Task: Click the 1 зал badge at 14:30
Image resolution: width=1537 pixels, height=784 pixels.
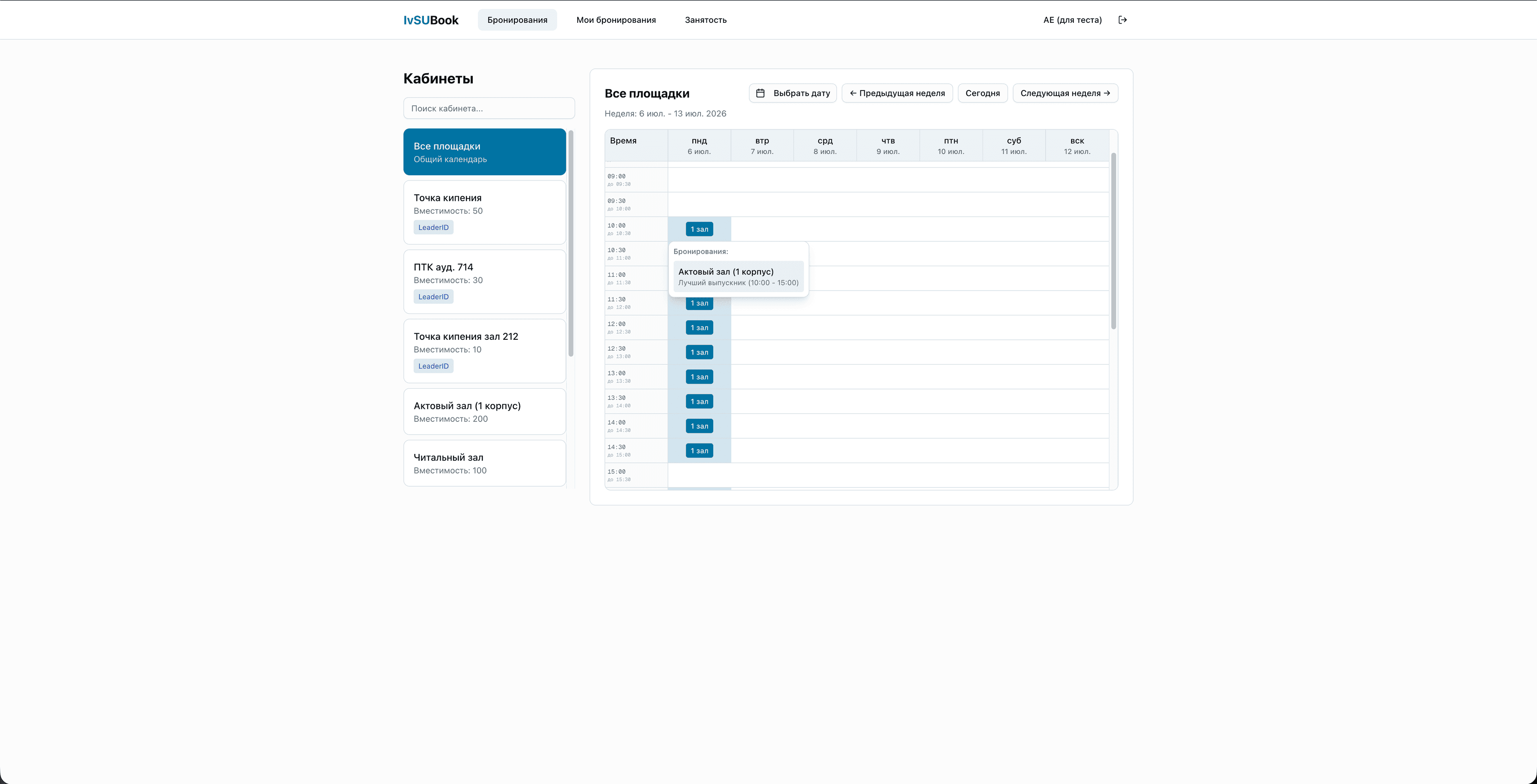Action: coord(699,451)
